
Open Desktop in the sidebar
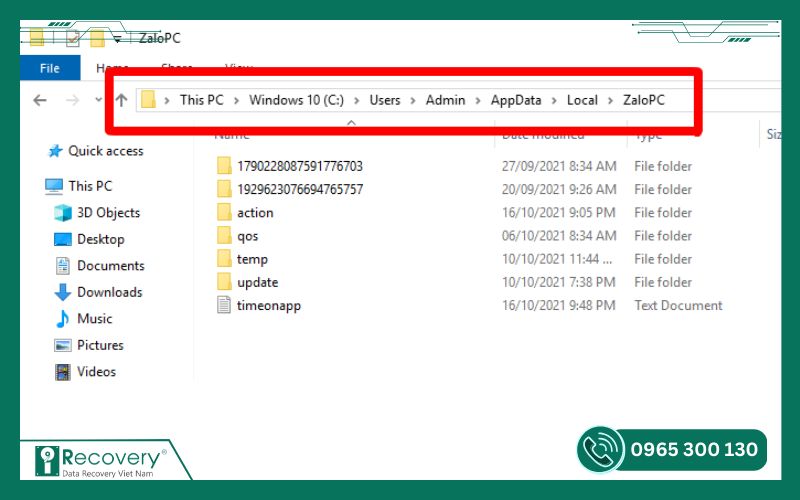(101, 239)
